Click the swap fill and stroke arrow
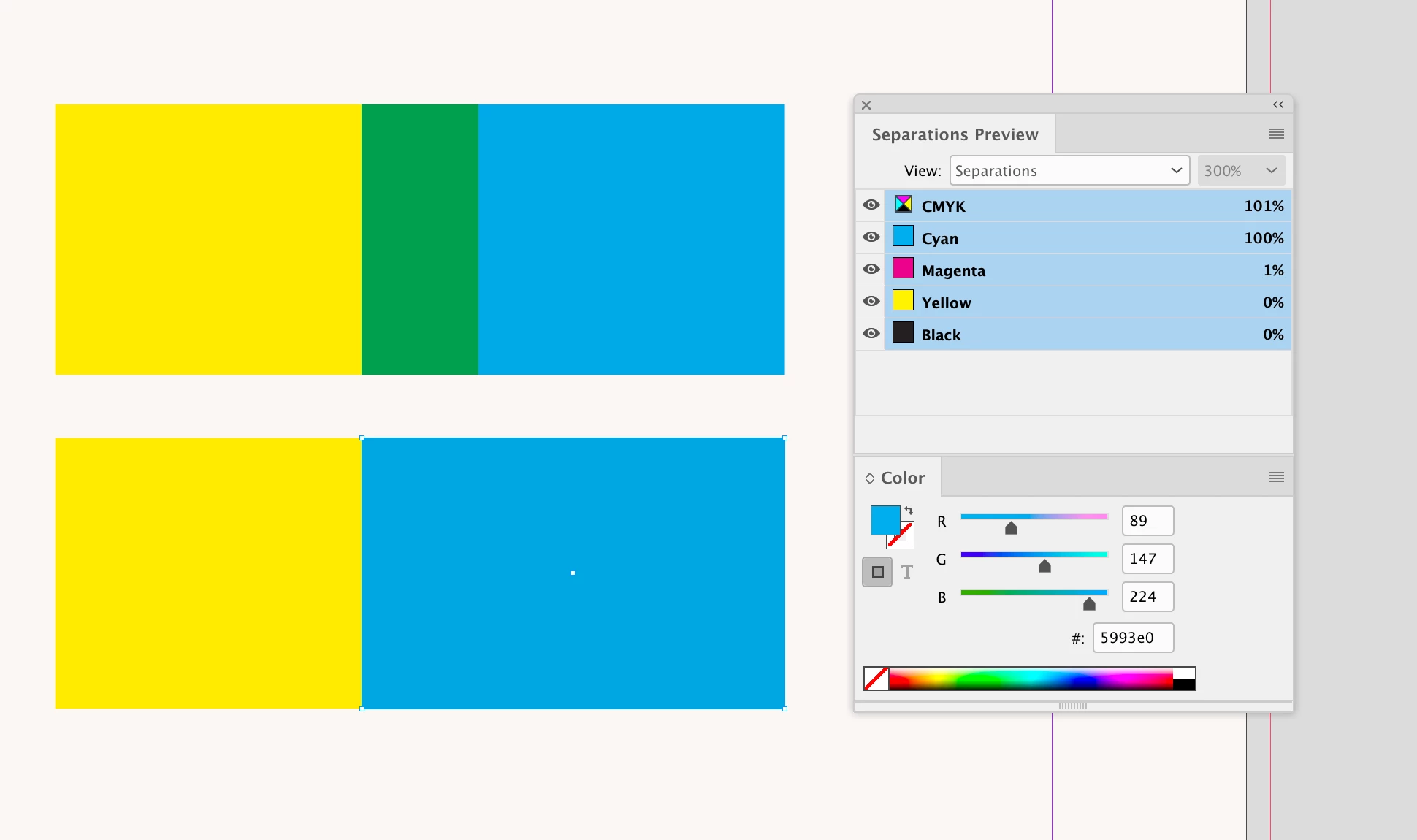Viewport: 1417px width, 840px height. coord(909,511)
